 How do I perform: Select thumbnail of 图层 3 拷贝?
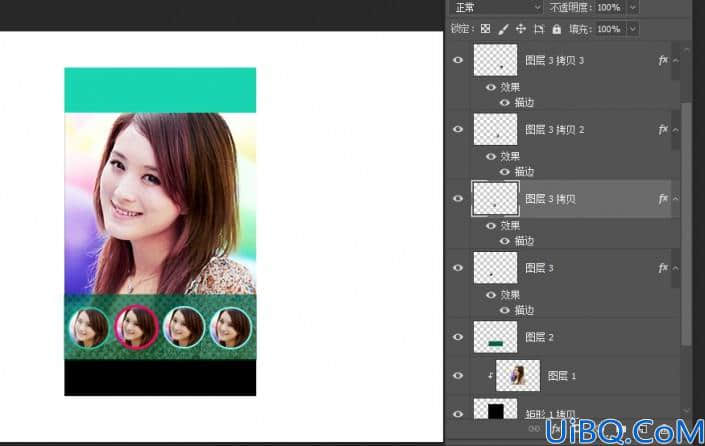[495, 198]
